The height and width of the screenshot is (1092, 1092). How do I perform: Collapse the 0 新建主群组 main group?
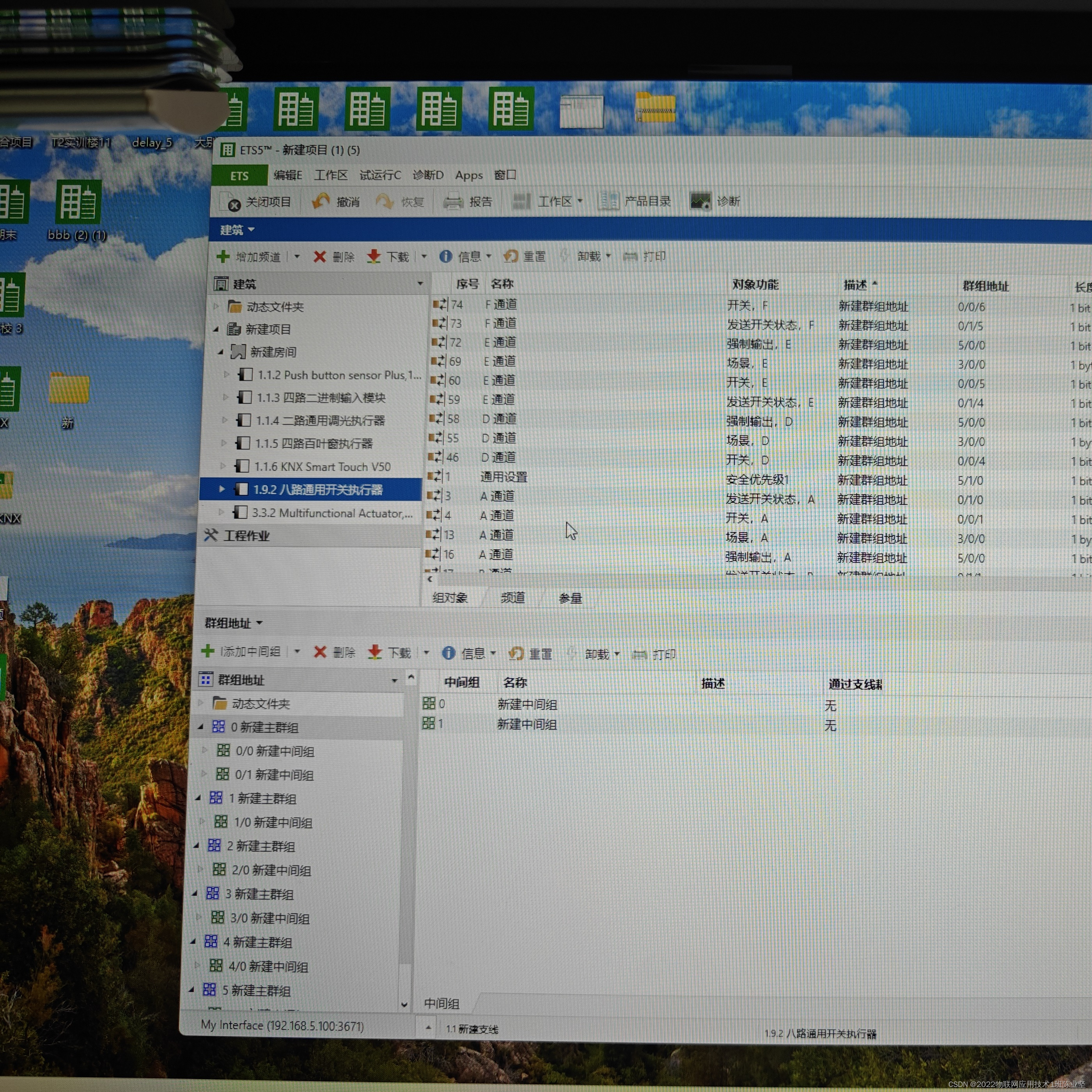pos(200,727)
